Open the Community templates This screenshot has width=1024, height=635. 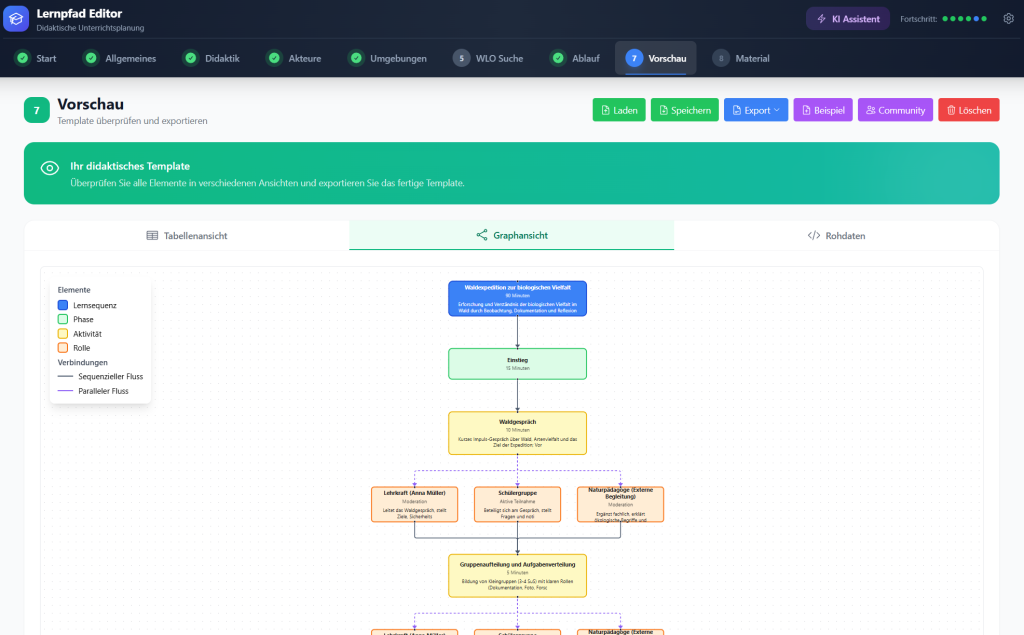pos(895,110)
